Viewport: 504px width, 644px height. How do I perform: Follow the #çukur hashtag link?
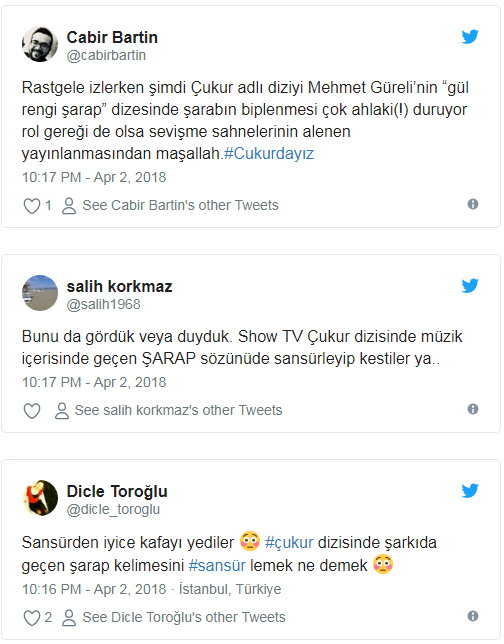[x=289, y=543]
